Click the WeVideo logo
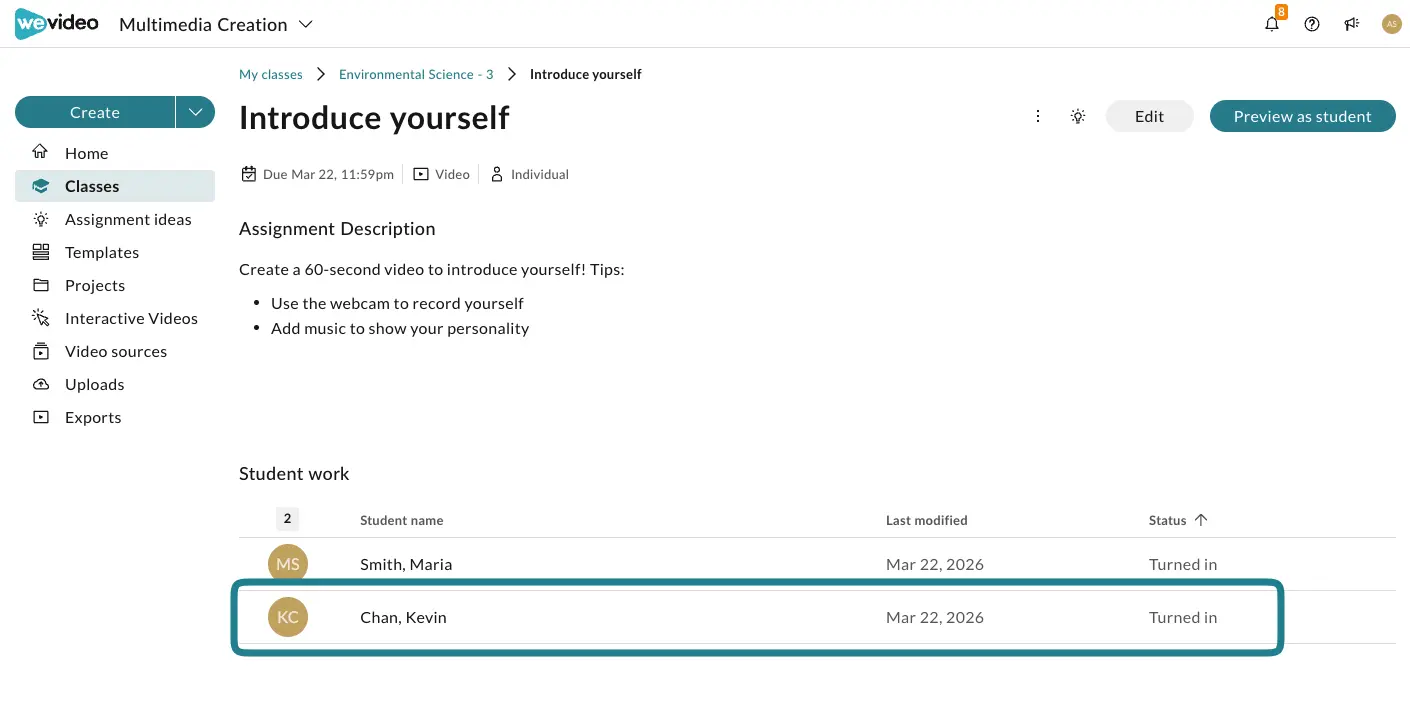 coord(56,24)
